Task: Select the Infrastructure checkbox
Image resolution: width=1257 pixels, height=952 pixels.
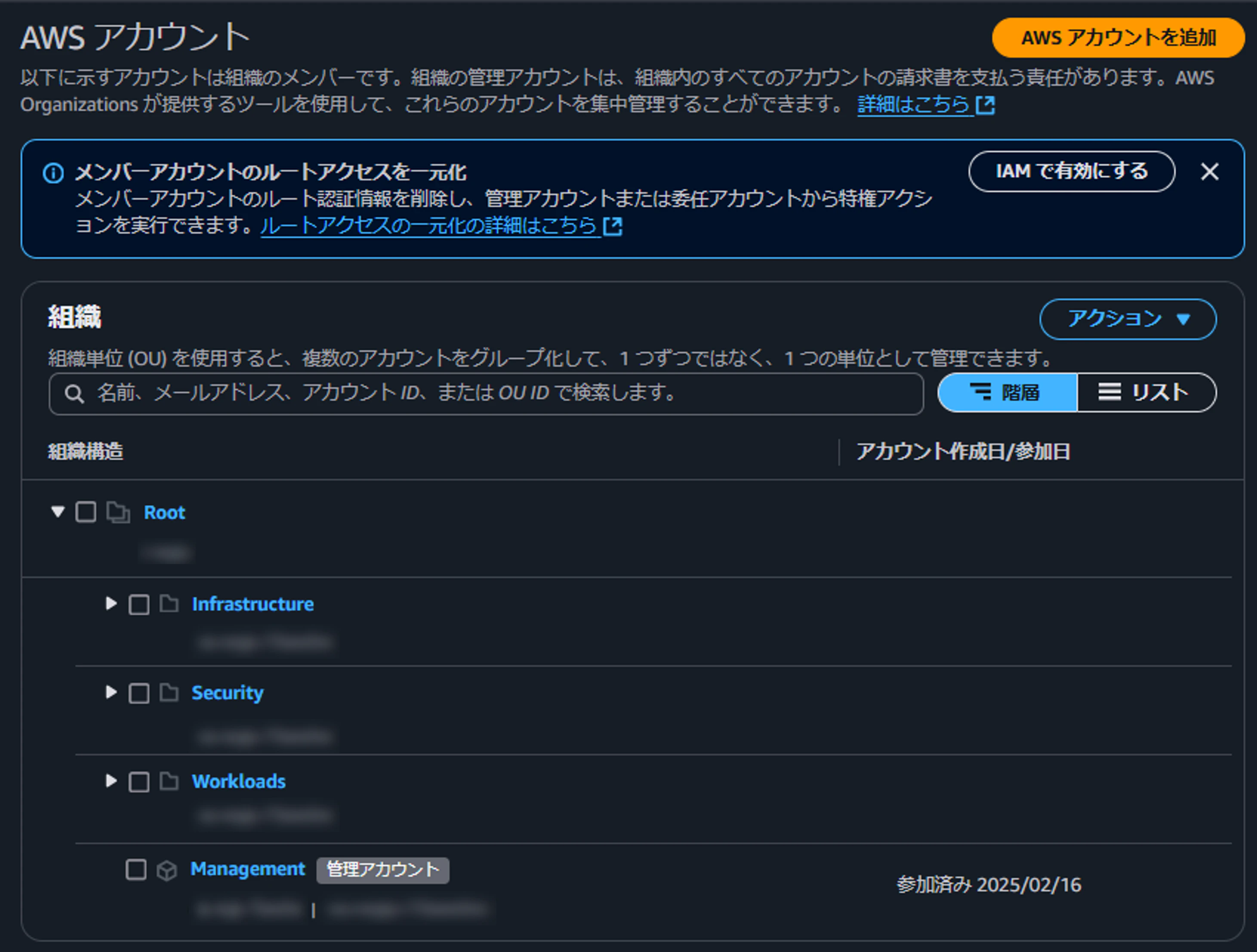Action: [x=139, y=605]
